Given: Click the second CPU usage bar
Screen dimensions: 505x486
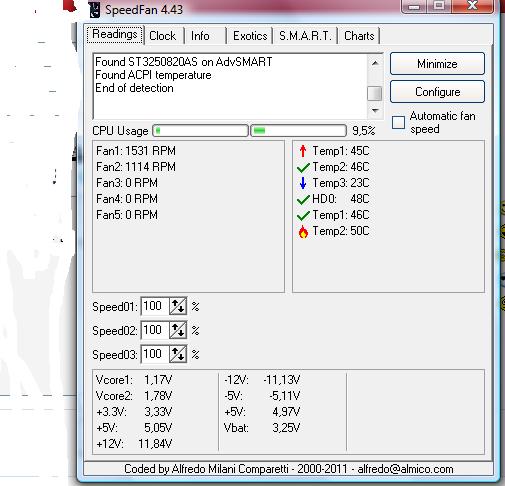Looking at the screenshot, I should [298, 131].
